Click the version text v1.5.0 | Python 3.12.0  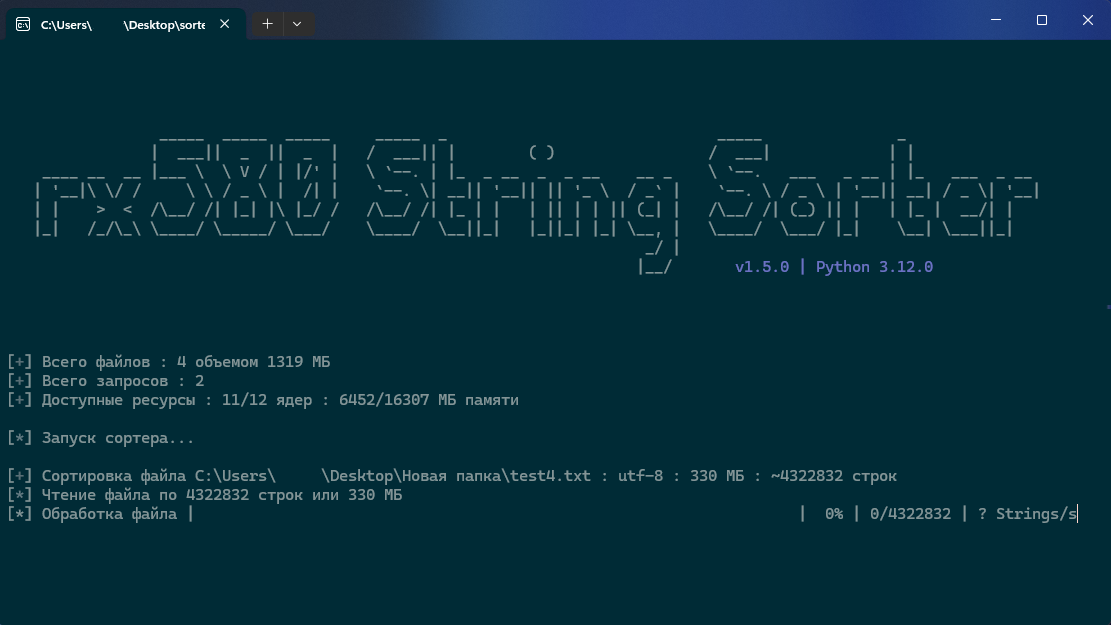(834, 267)
